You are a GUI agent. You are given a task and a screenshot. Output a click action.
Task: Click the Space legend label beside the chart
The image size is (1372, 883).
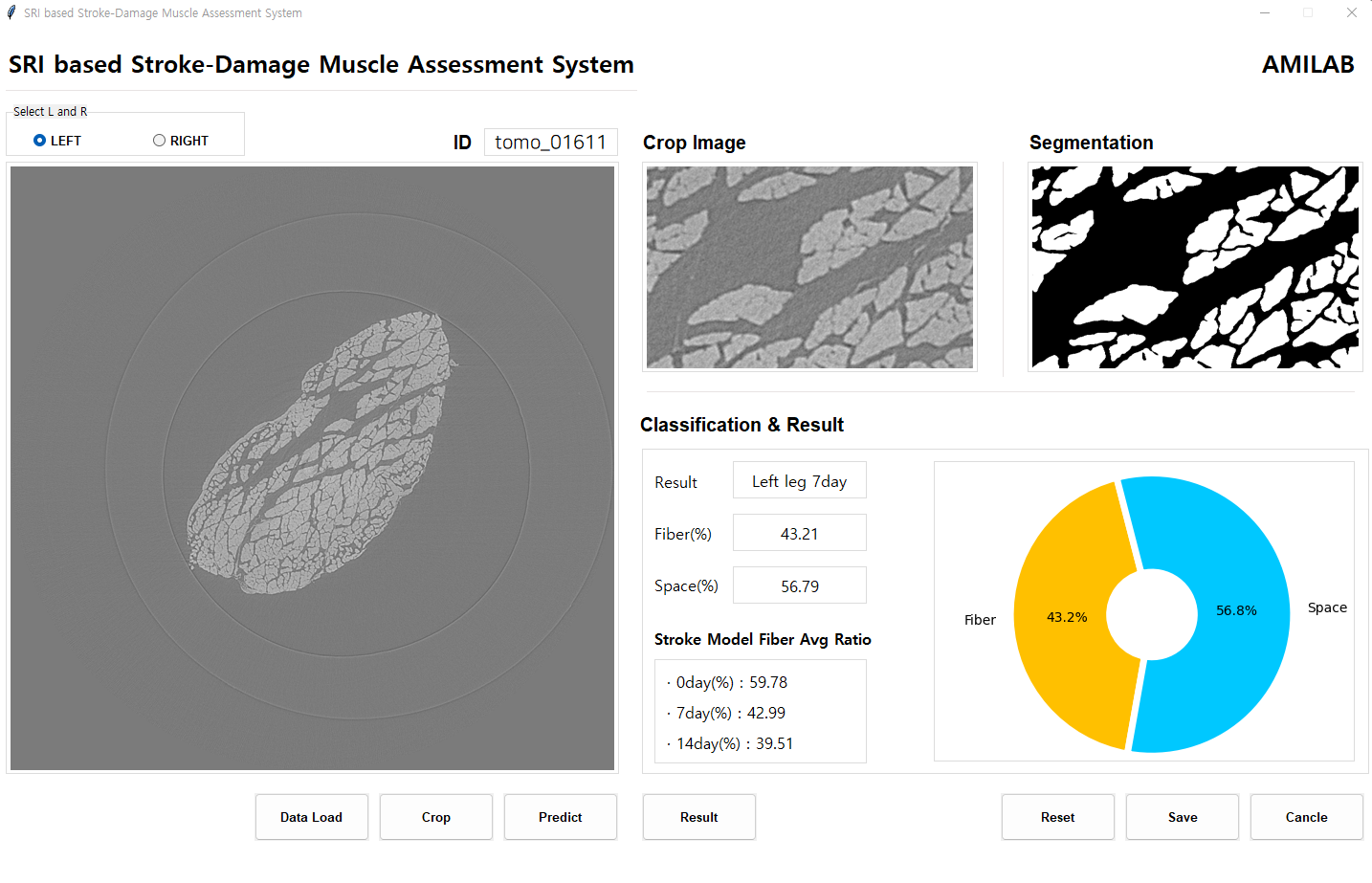pyautogui.click(x=1327, y=607)
